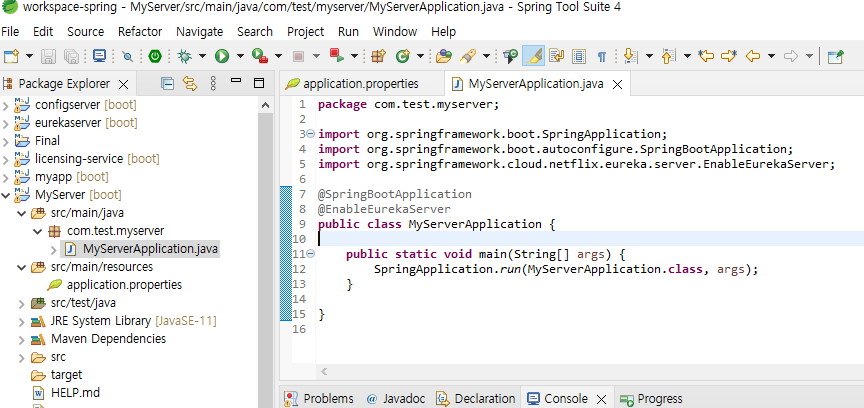Image resolution: width=864 pixels, height=408 pixels.
Task: Click the Package Explorer scroll up arrow
Action: click(x=265, y=105)
